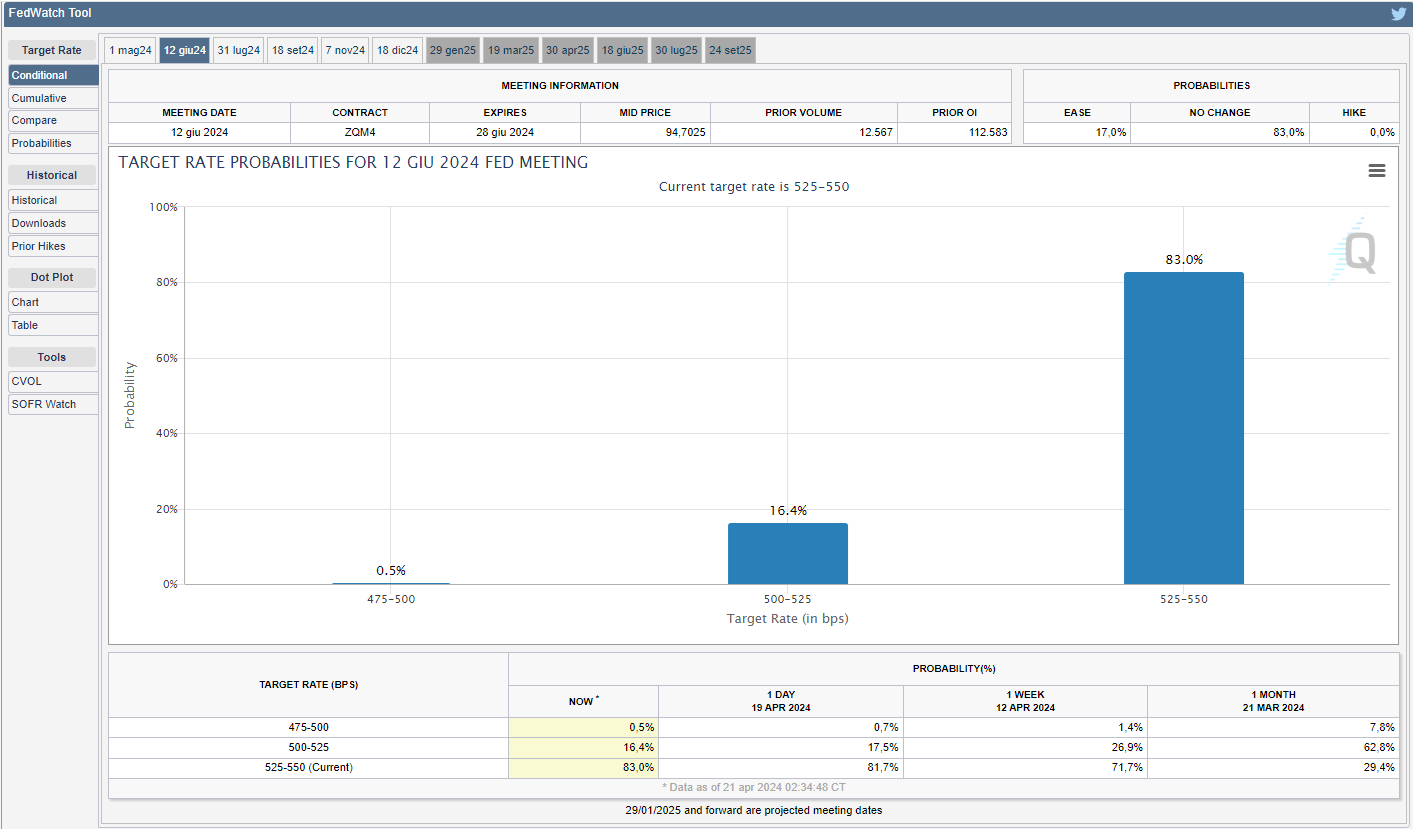Open the Dot Plot Chart
Image resolution: width=1413 pixels, height=829 pixels.
pos(53,302)
